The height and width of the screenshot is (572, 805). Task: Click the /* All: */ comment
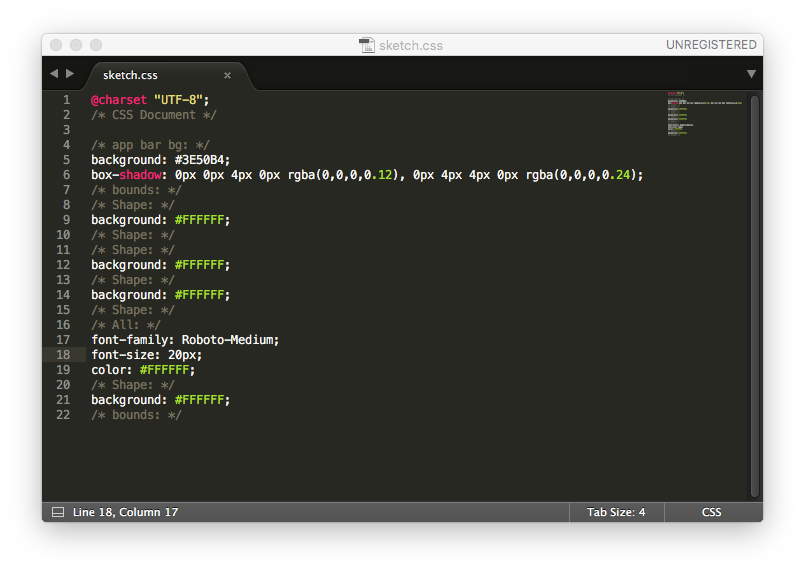[126, 325]
